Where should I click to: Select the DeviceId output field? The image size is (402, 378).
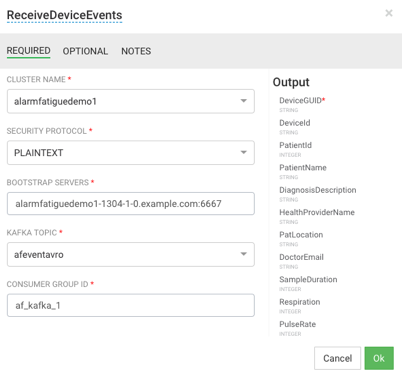tap(295, 123)
